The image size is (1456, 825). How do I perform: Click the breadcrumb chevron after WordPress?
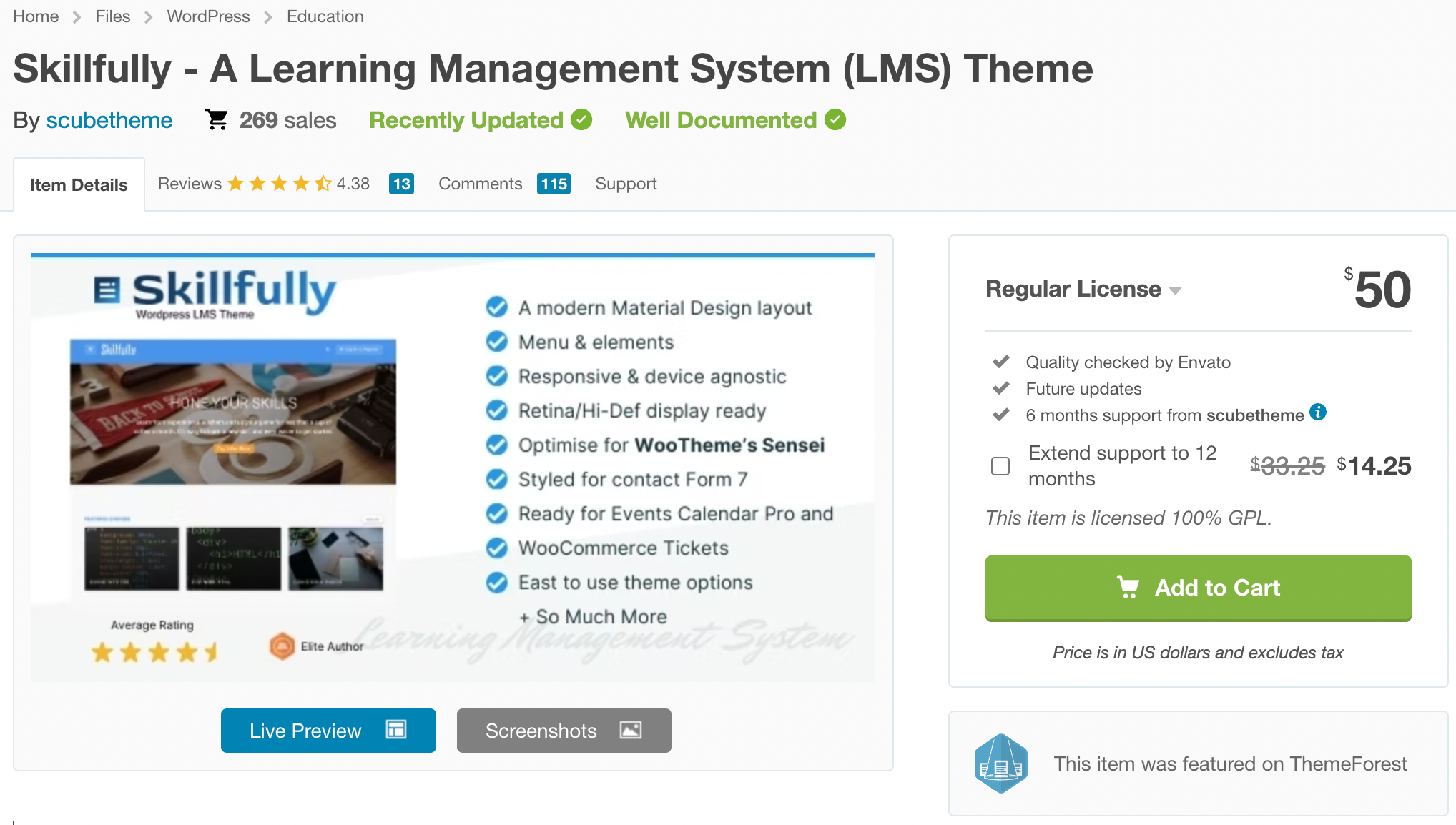coord(268,17)
